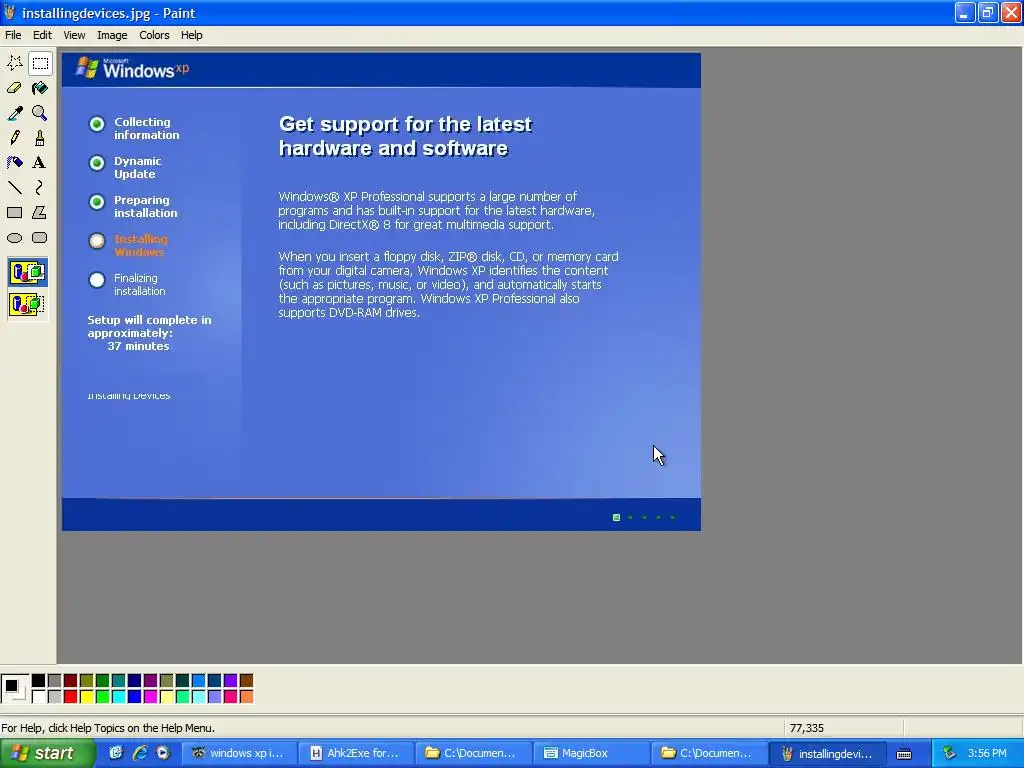1024x768 pixels.
Task: Launch Internet Explorer from Quick Launch
Action: pyautogui.click(x=140, y=753)
